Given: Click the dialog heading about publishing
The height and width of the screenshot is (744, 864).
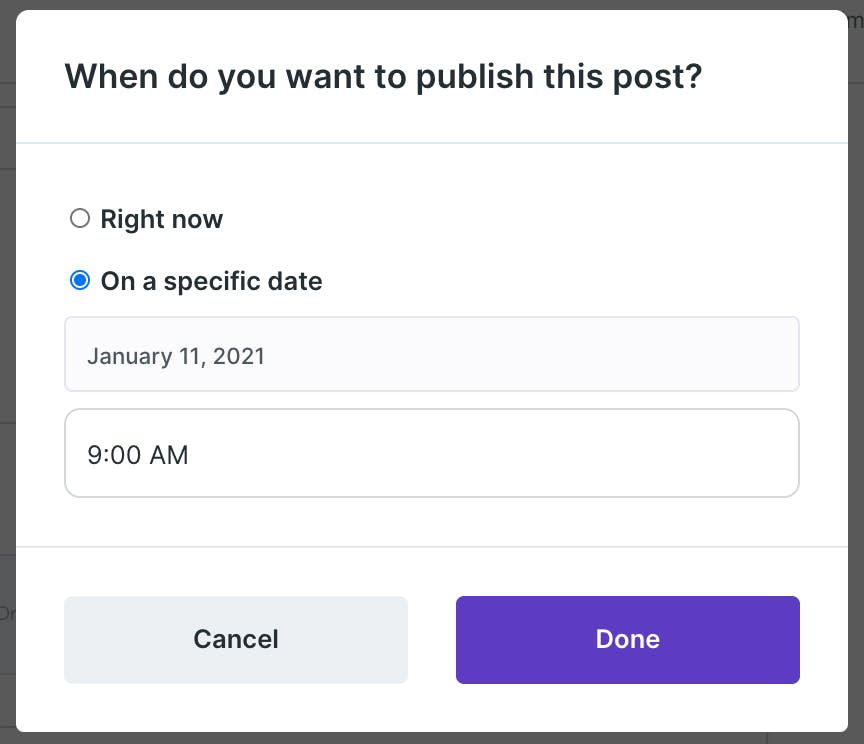Looking at the screenshot, I should click(384, 77).
